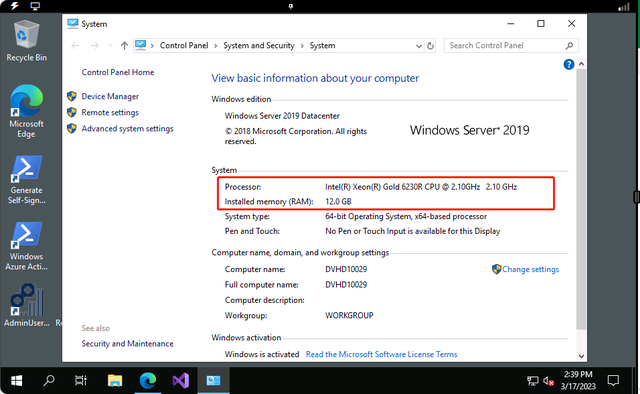Screen dimensions: 640x394
Task: Select System breadcrumb item
Action: tap(322, 46)
